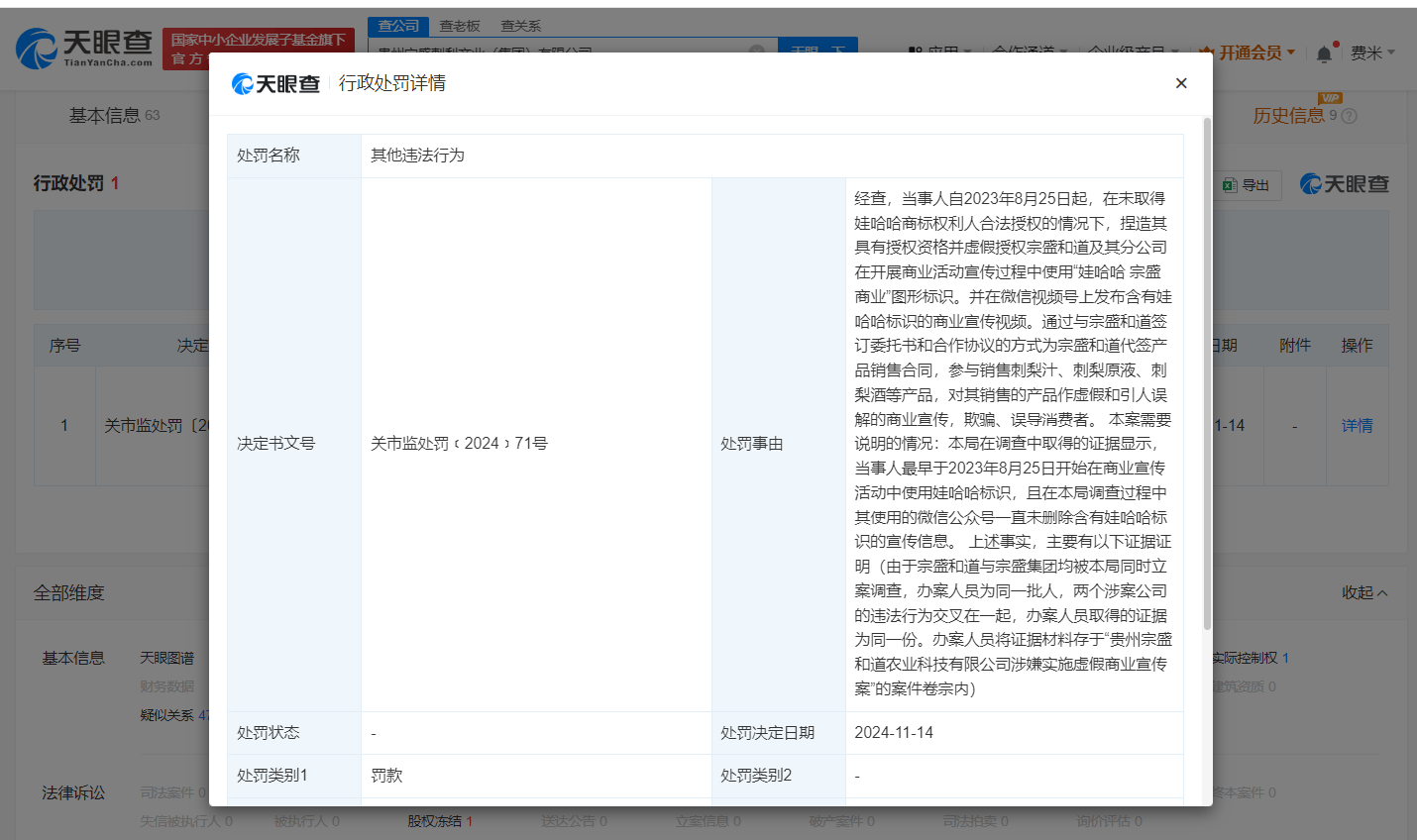This screenshot has width=1417, height=840.
Task: Select the 查关系 search tab
Action: click(520, 26)
